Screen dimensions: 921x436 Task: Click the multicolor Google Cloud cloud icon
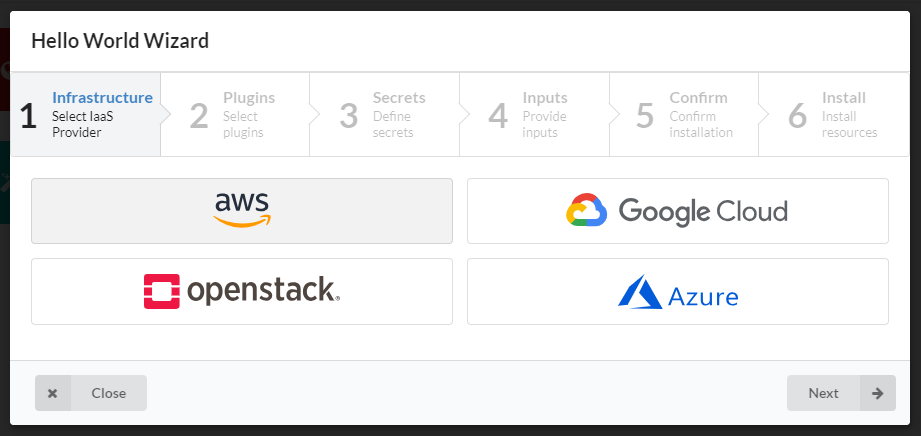(586, 210)
